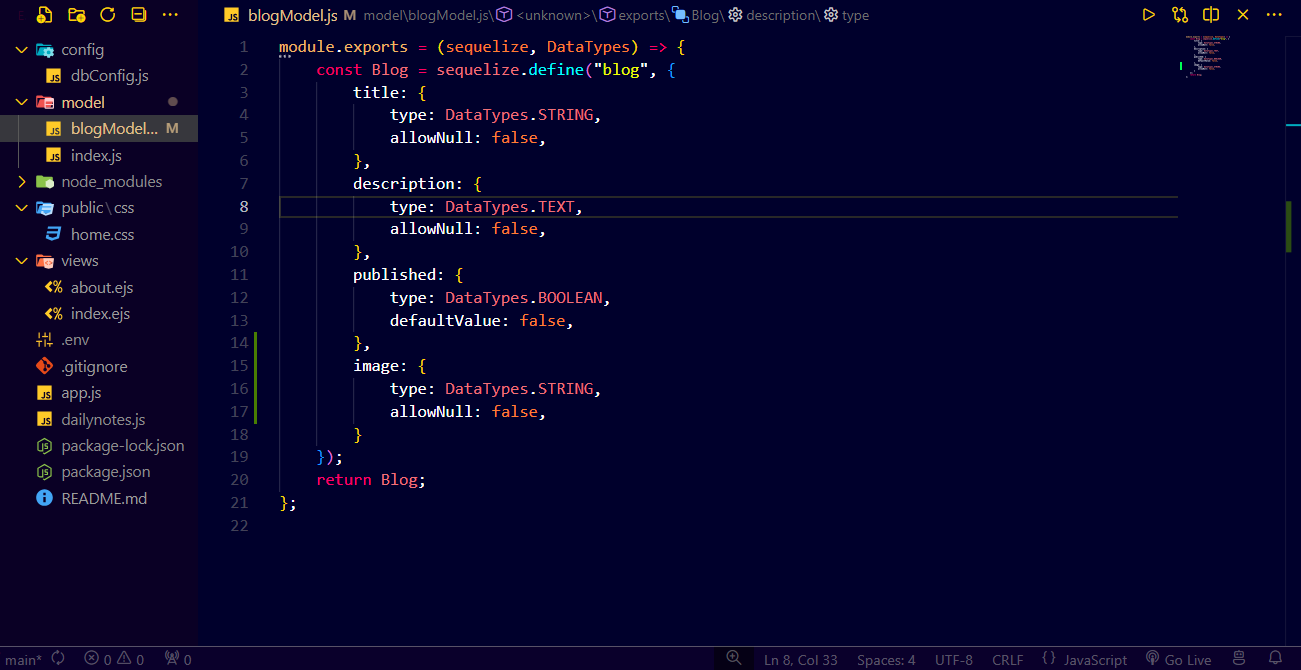Click the zoom magnifier status icon
1301x670 pixels.
point(734,658)
